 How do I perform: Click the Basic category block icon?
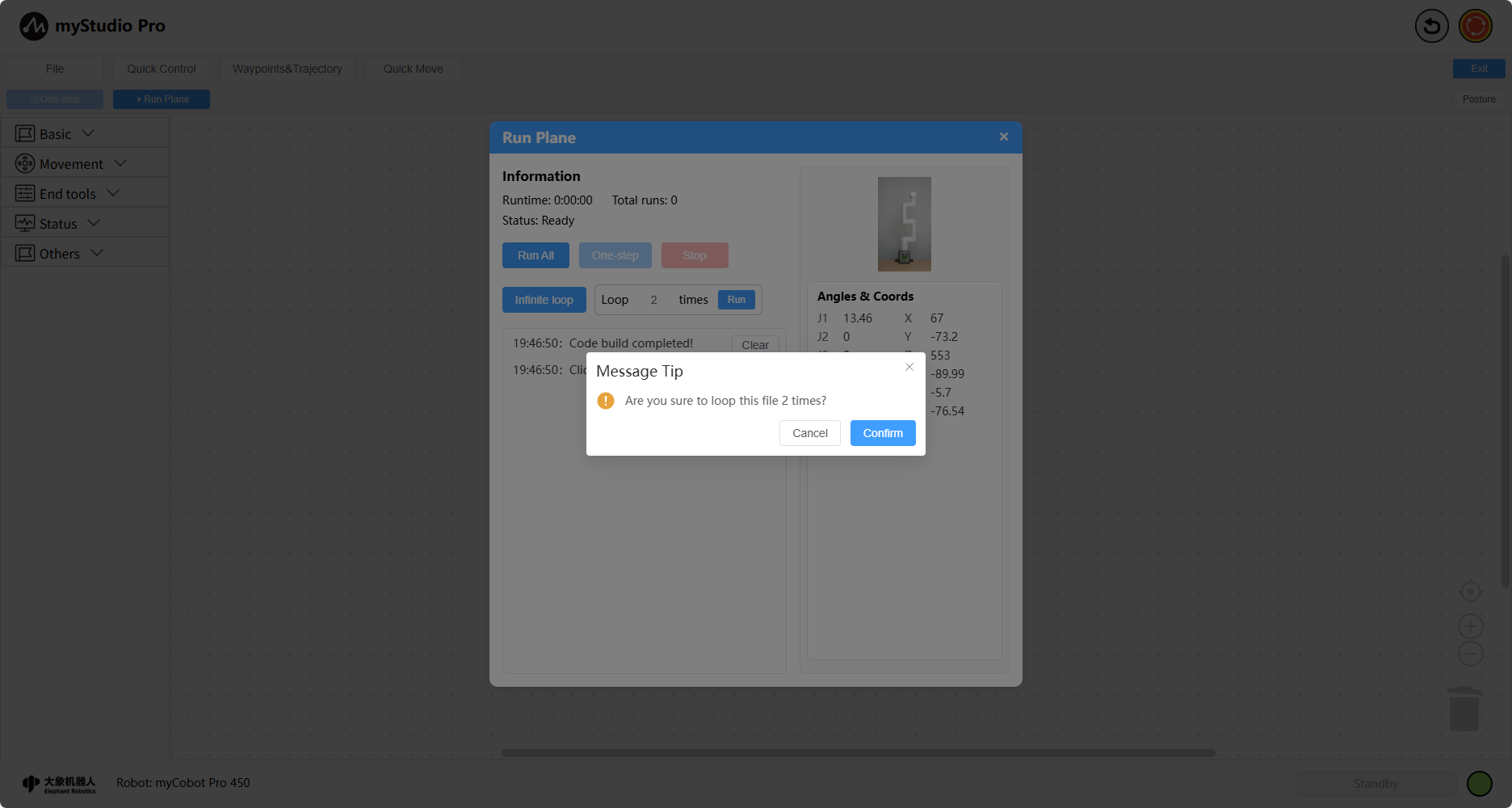coord(25,134)
